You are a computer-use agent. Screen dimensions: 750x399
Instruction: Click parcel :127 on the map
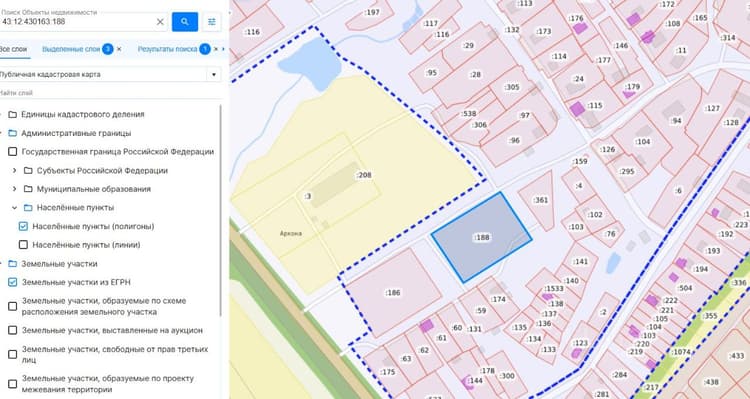click(x=712, y=108)
